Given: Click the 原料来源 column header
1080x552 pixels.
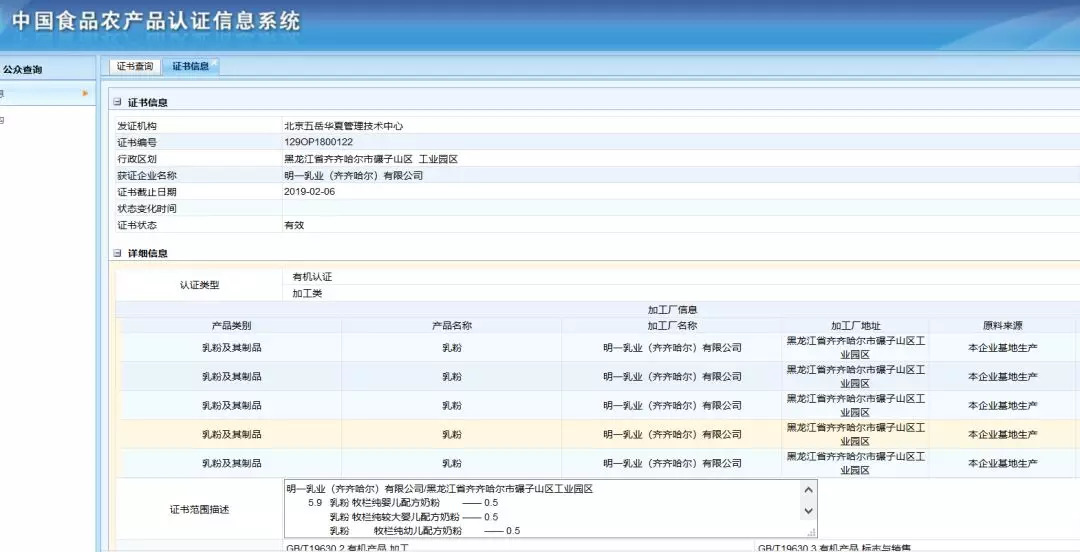Looking at the screenshot, I should pyautogui.click(x=1003, y=325).
